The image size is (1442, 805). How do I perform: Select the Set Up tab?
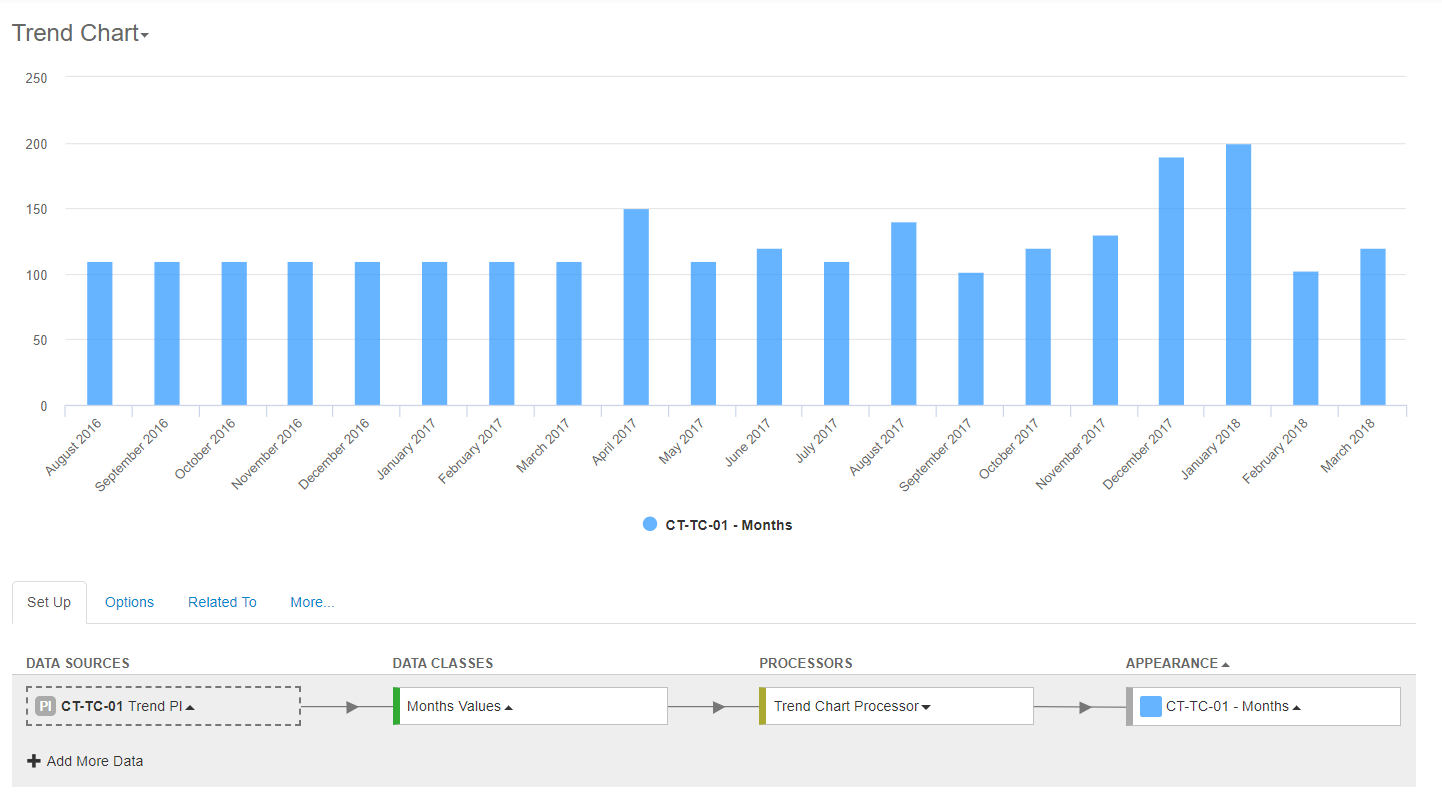49,602
